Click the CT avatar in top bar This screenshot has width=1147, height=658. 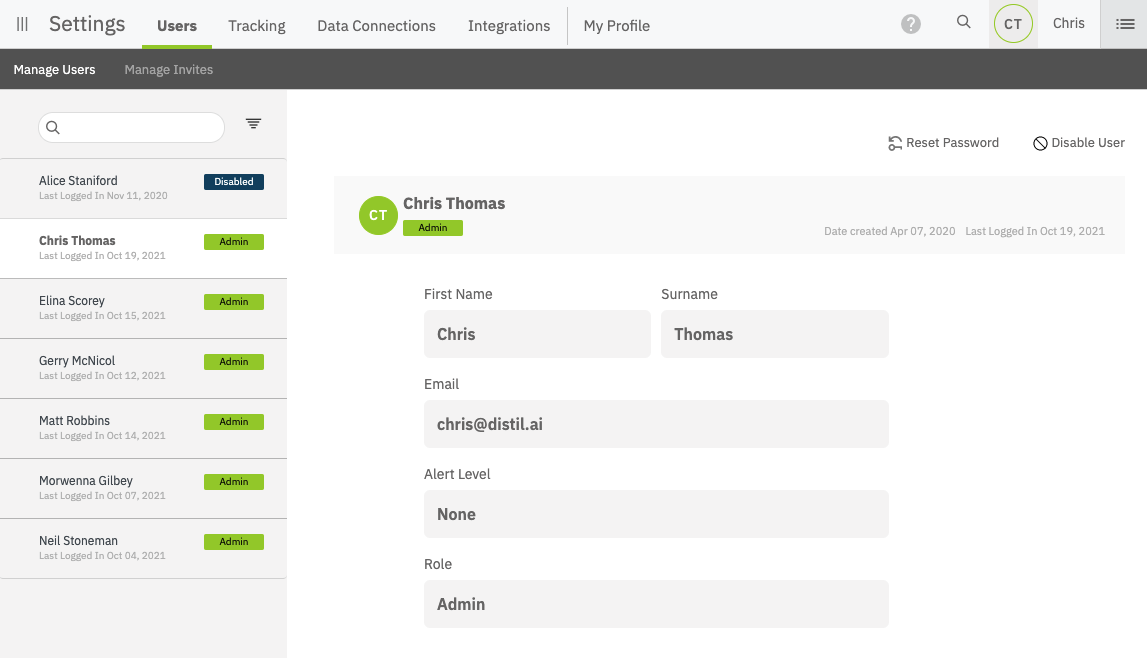pyautogui.click(x=1013, y=24)
